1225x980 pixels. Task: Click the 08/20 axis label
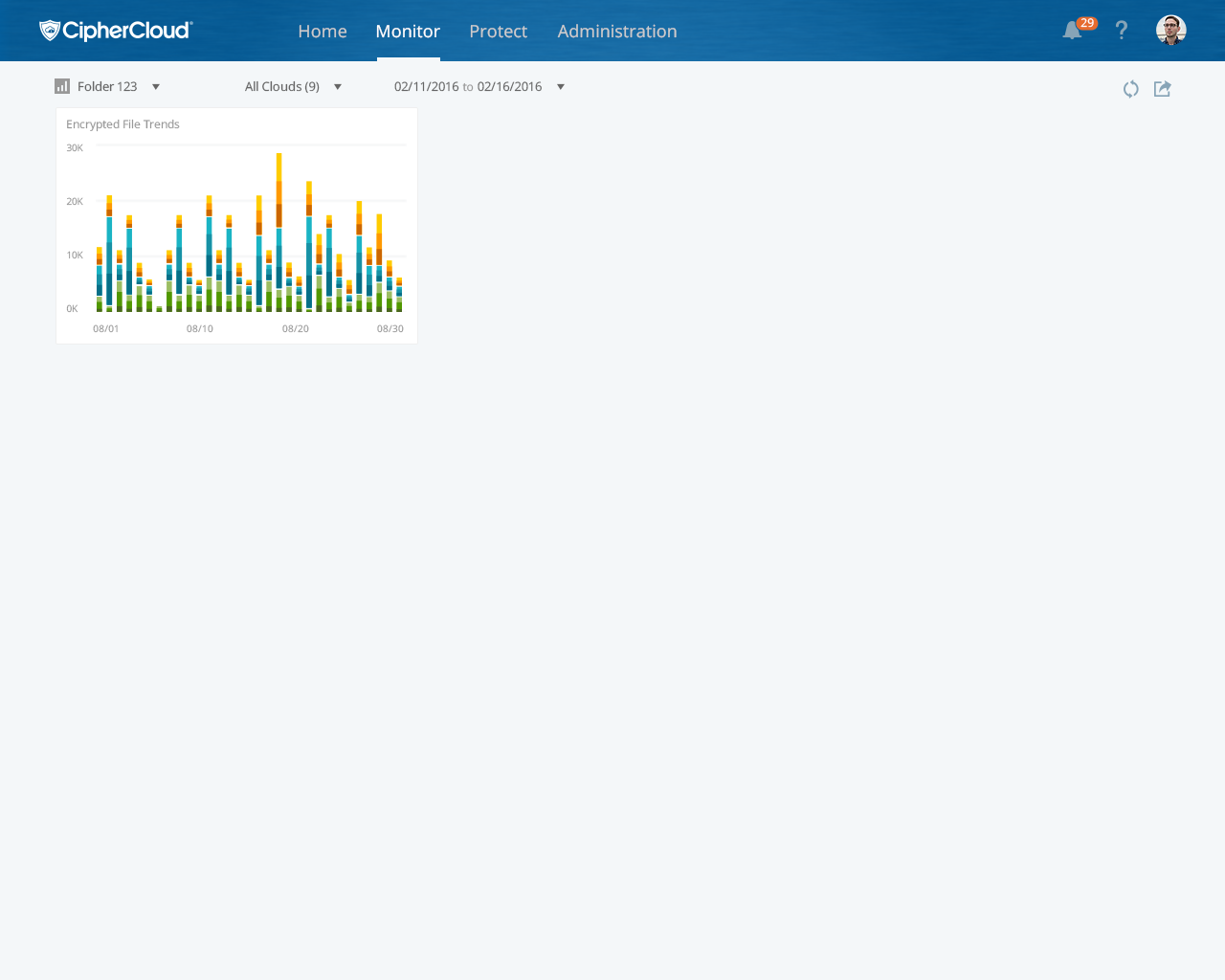click(x=296, y=328)
